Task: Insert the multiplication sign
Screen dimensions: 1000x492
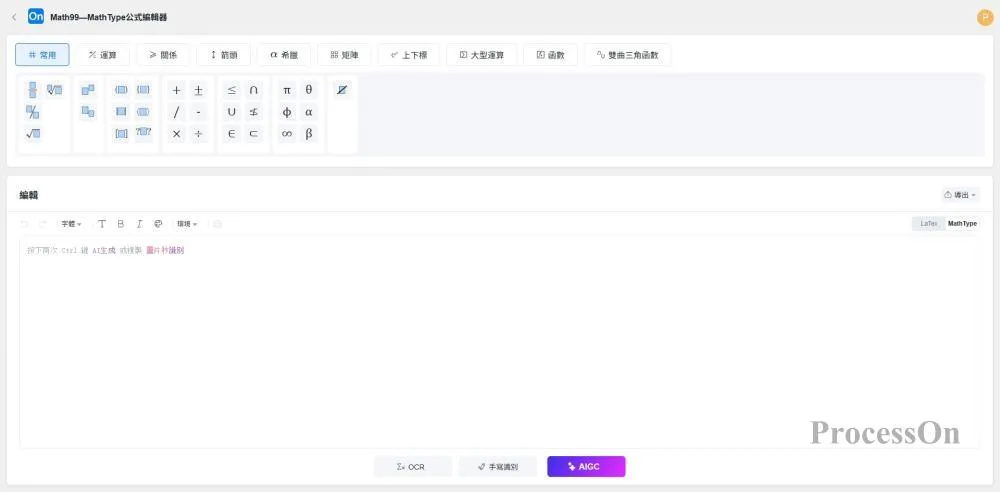Action: [177, 134]
